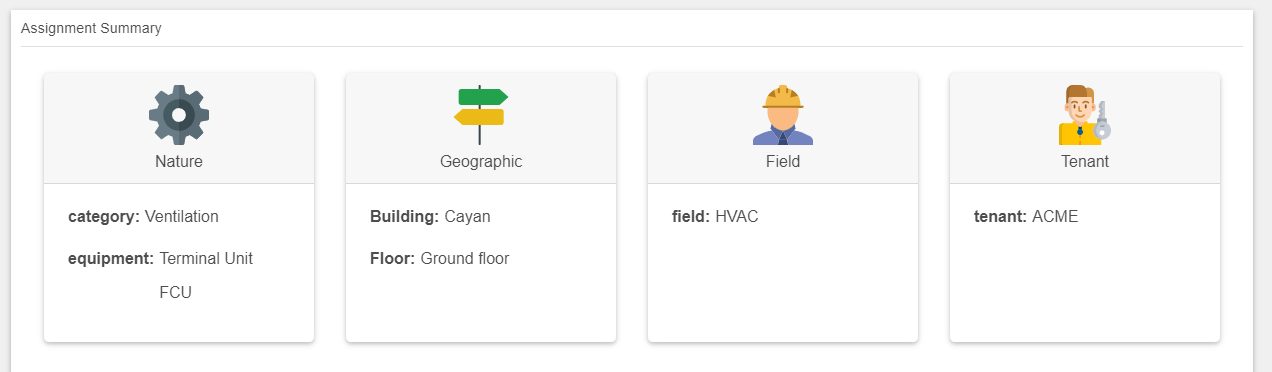Click the bold equipment label
This screenshot has width=1272, height=372.
pyautogui.click(x=111, y=258)
